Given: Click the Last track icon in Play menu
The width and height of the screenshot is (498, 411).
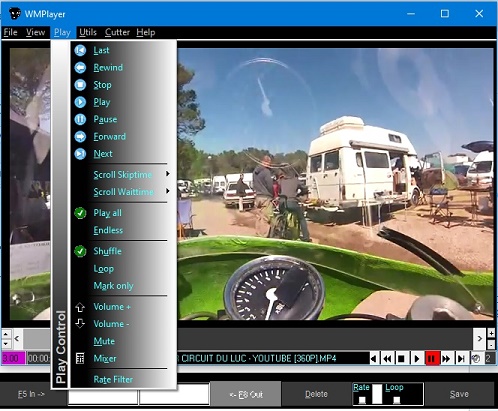Looking at the screenshot, I should 80,50.
